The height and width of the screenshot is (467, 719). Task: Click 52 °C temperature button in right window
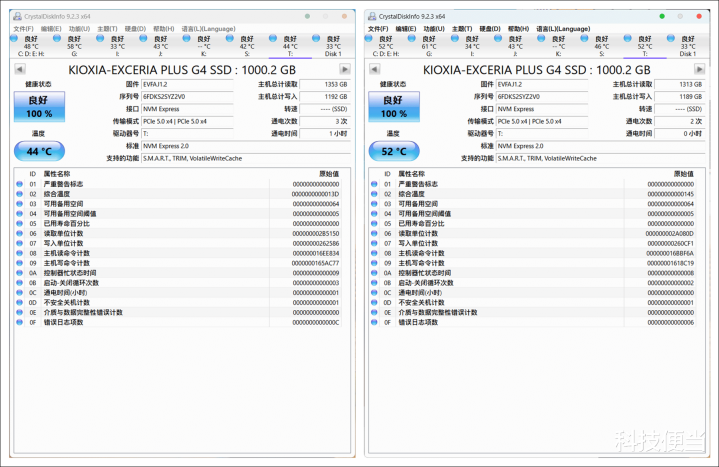click(x=394, y=151)
